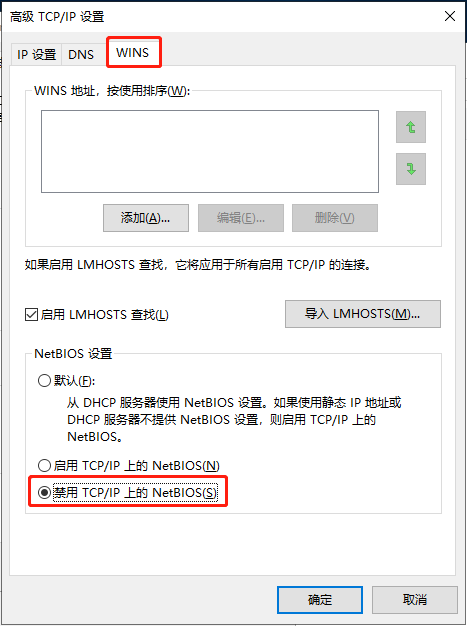This screenshot has height=626, width=467.
Task: Click the 添加(A)... button
Action: pos(146,218)
